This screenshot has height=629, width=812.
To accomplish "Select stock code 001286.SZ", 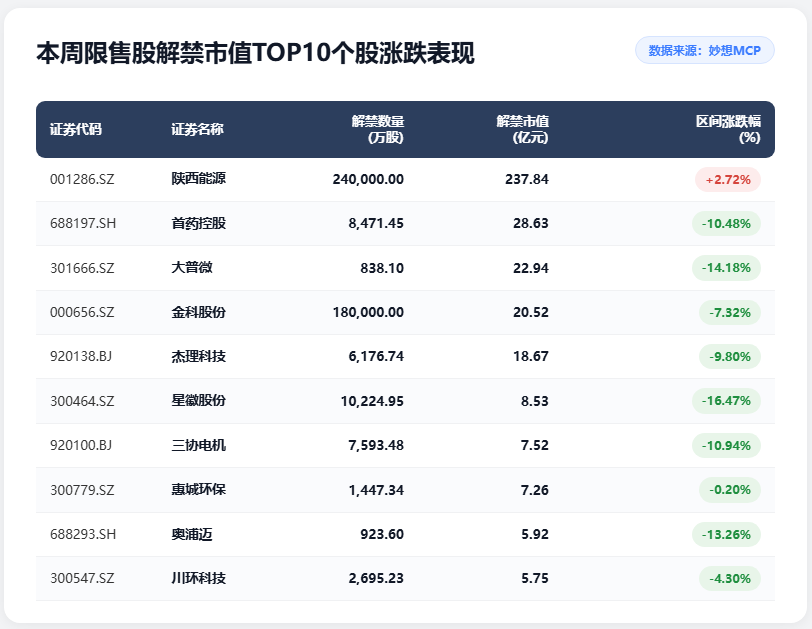I will click(82, 179).
